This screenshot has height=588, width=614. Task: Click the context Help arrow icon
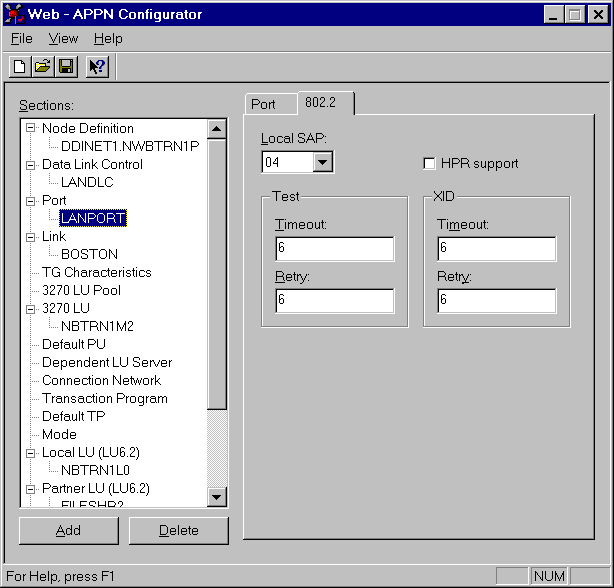click(97, 67)
